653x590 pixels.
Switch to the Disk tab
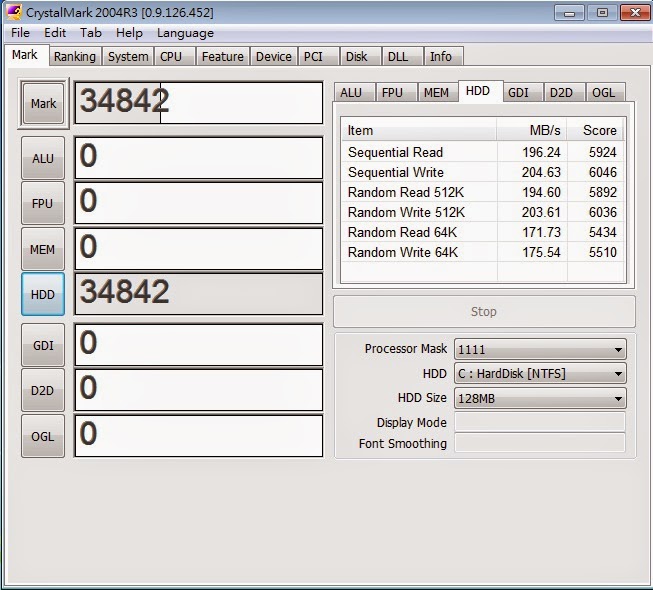click(360, 56)
